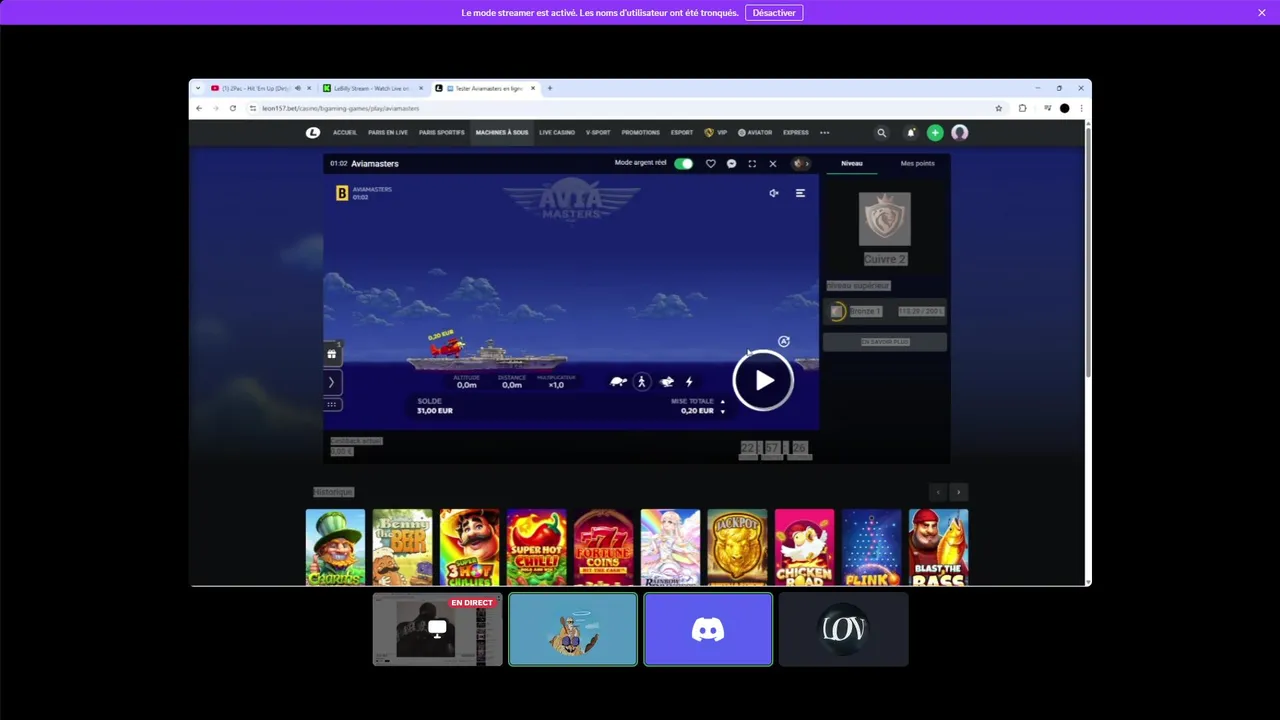The height and width of the screenshot is (720, 1280).
Task: Mute the Aviamasters game sound
Action: click(774, 193)
